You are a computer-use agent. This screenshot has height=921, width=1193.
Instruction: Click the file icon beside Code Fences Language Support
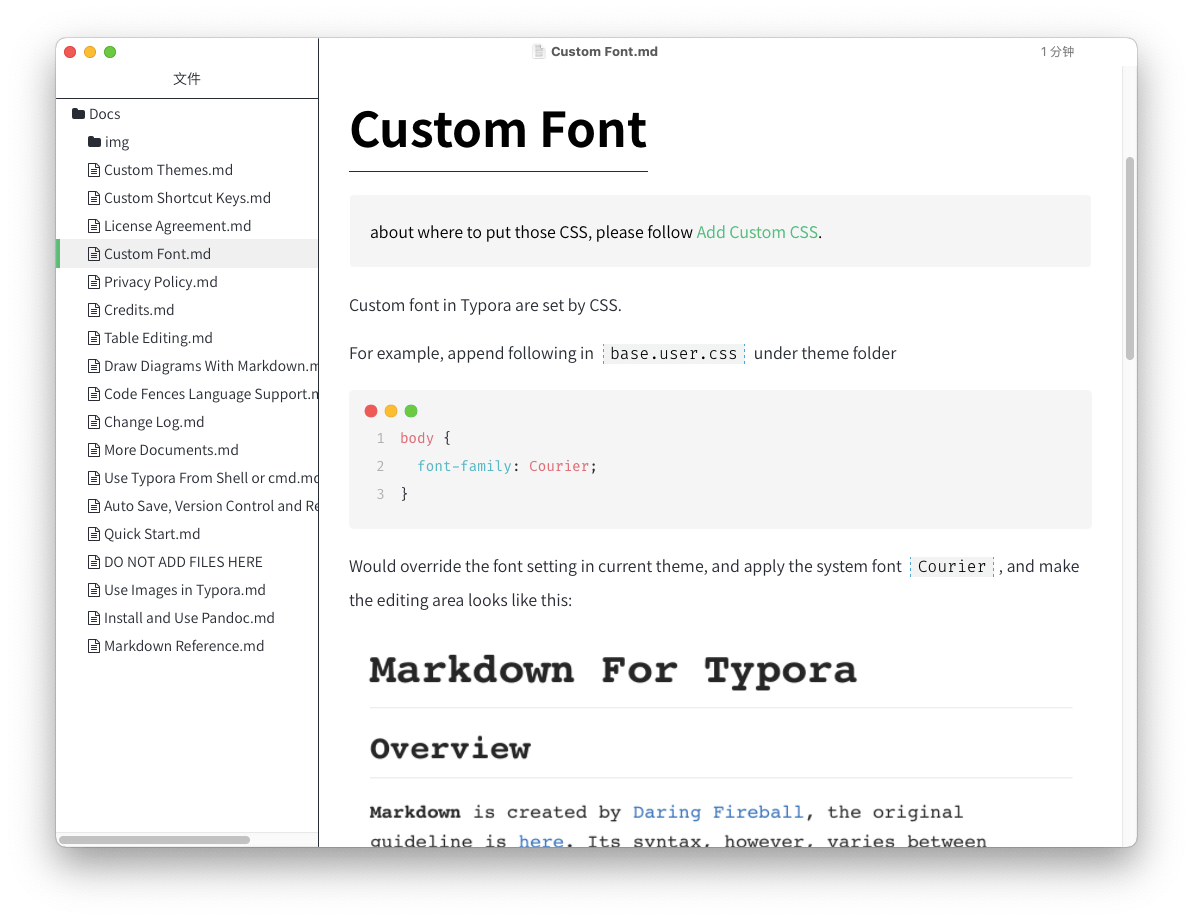pyautogui.click(x=94, y=394)
